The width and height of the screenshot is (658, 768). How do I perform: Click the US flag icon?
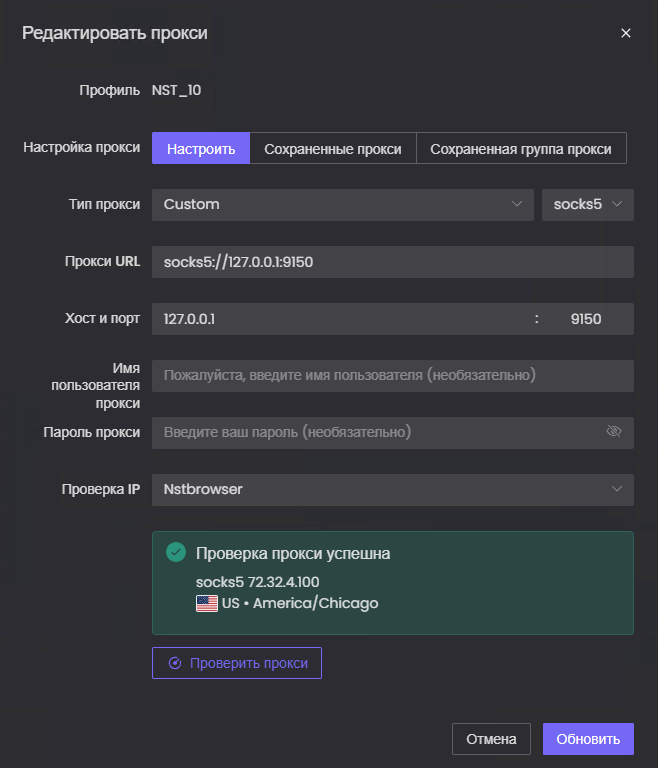click(207, 603)
